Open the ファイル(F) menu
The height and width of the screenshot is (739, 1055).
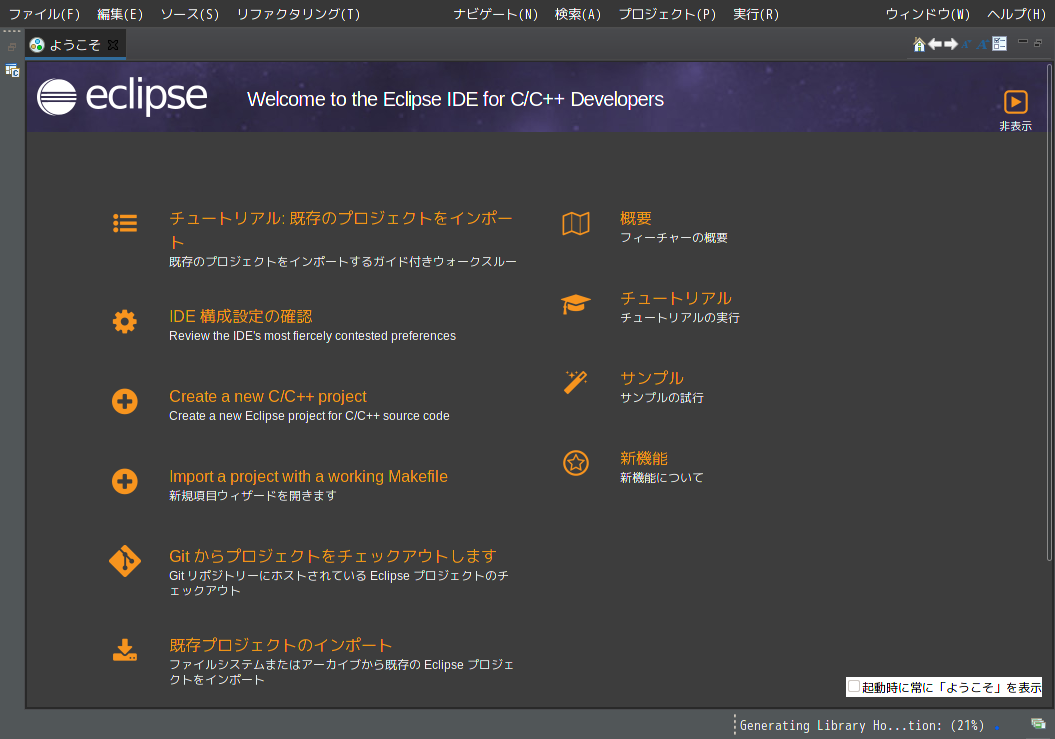(x=44, y=14)
